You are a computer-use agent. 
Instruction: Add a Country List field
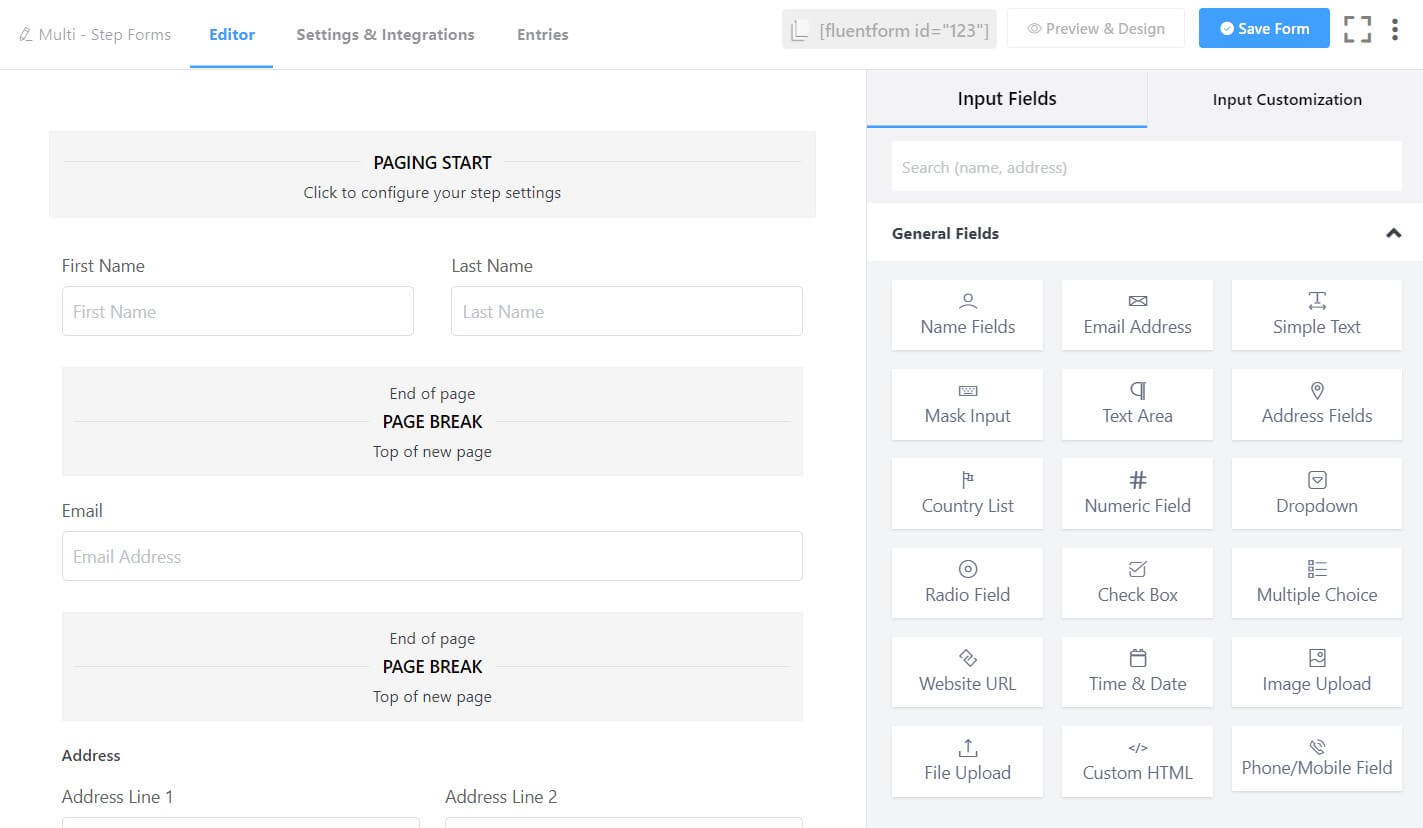pos(966,493)
